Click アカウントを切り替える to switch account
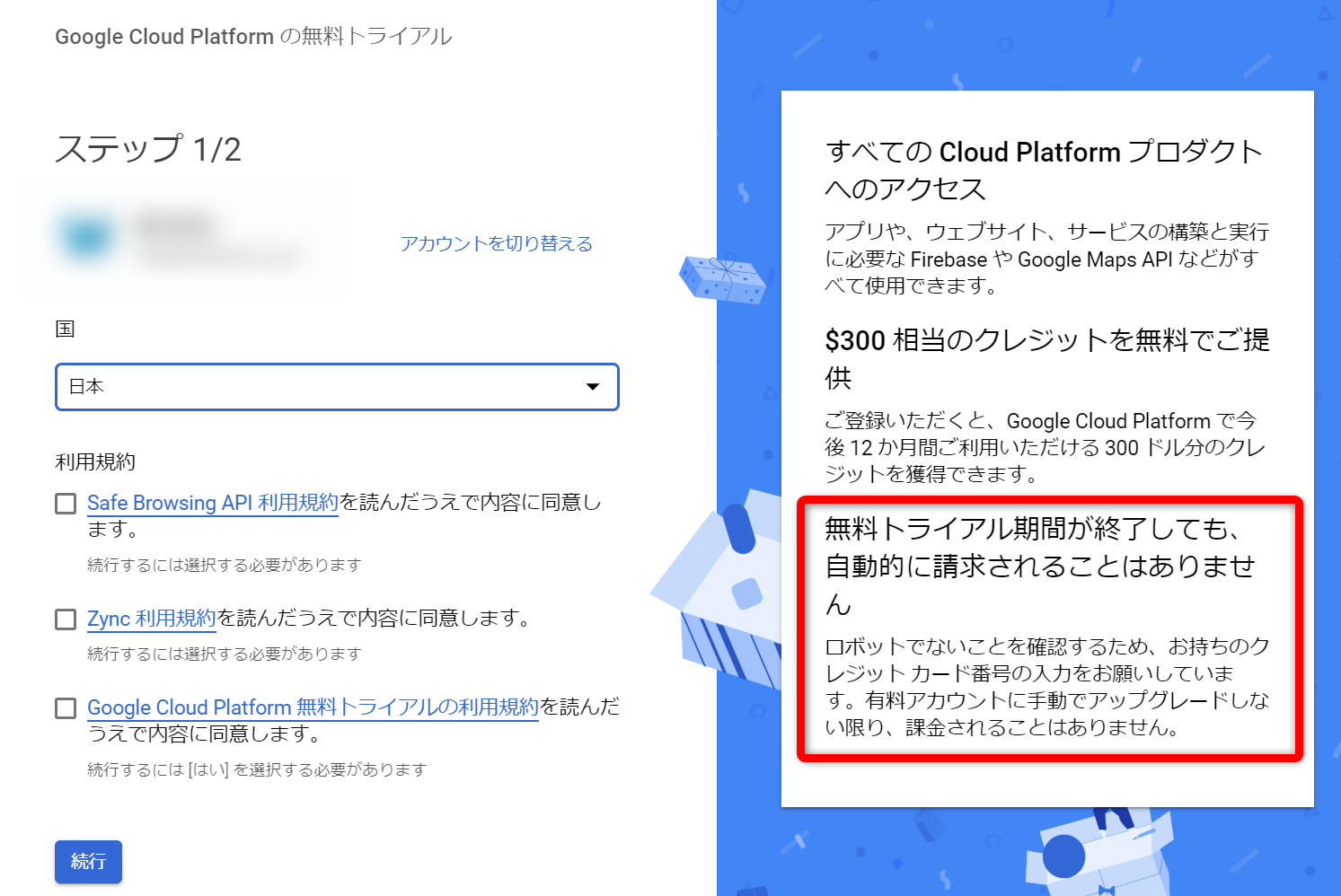The image size is (1341, 896). [496, 243]
